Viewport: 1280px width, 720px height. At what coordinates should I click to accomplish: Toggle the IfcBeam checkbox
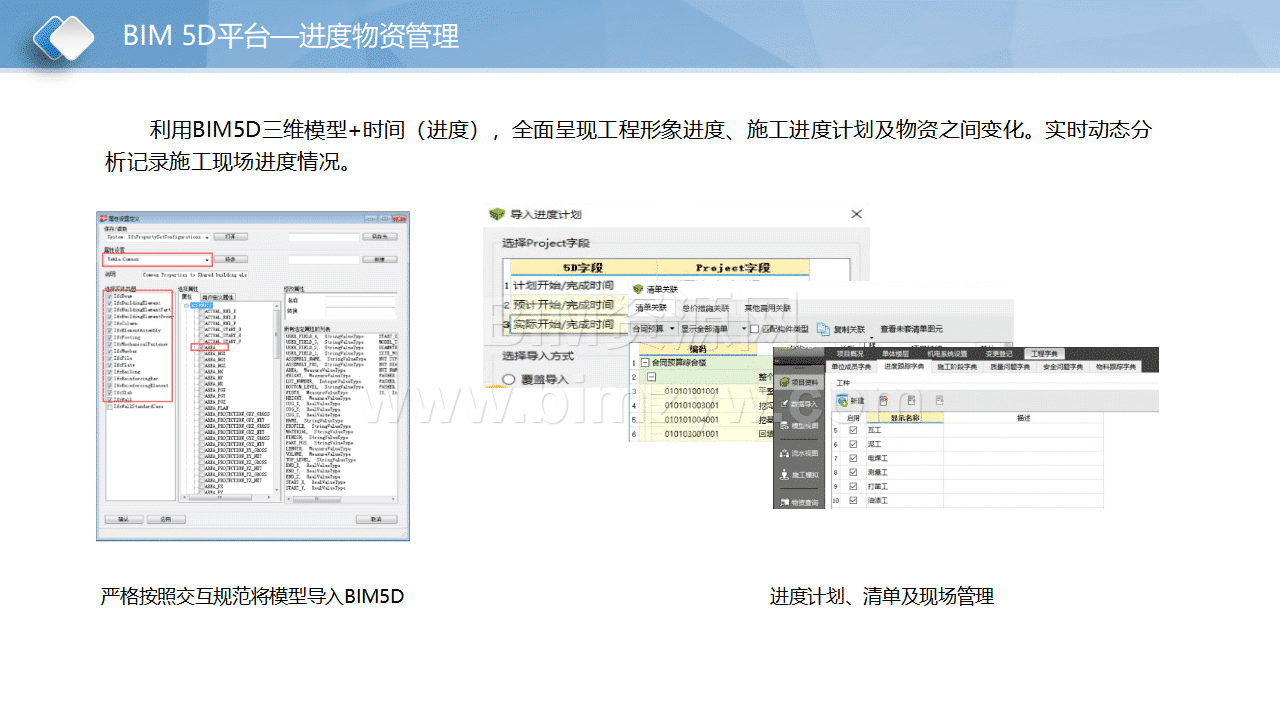click(110, 296)
